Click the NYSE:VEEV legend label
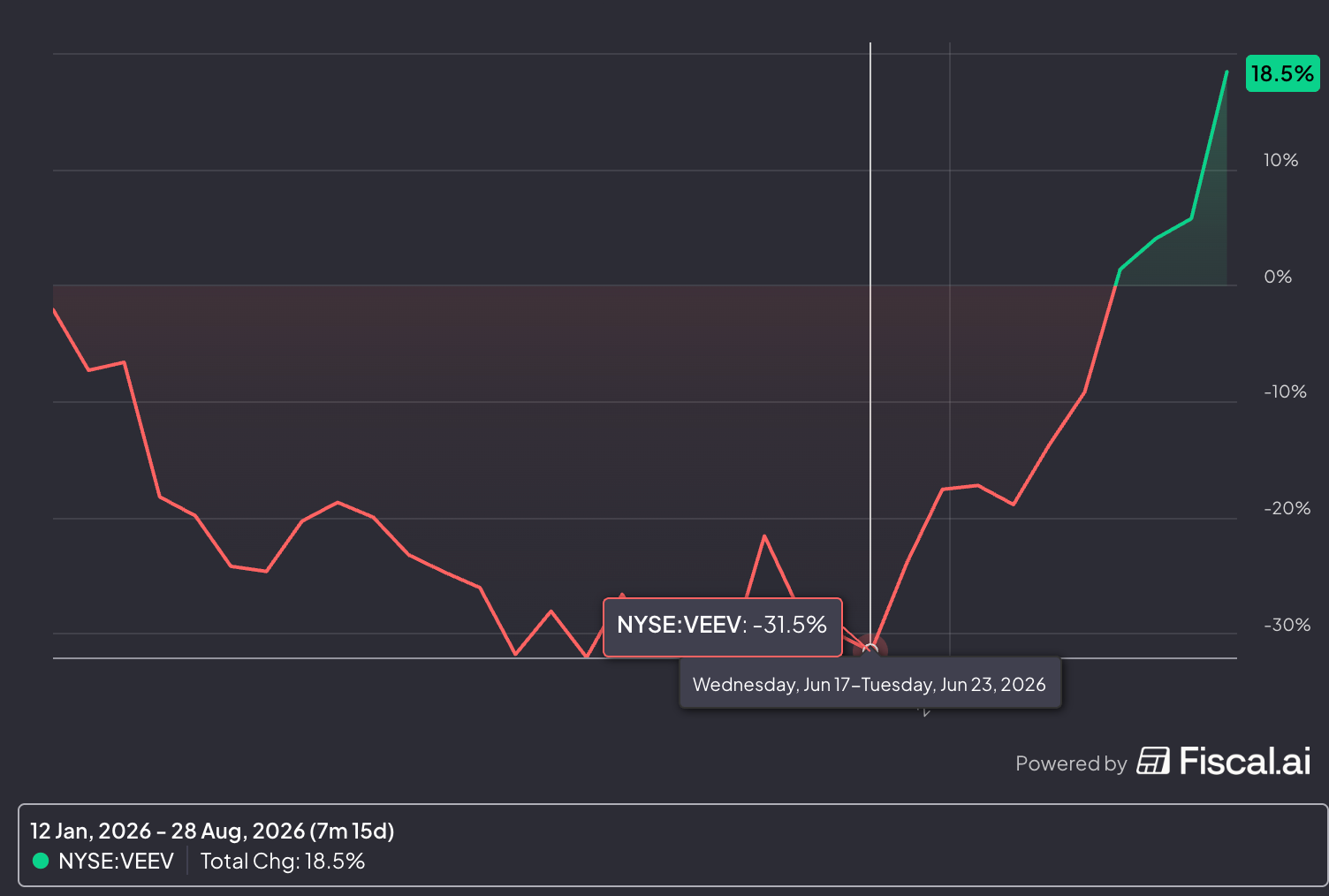This screenshot has height=896, width=1329. pyautogui.click(x=116, y=861)
